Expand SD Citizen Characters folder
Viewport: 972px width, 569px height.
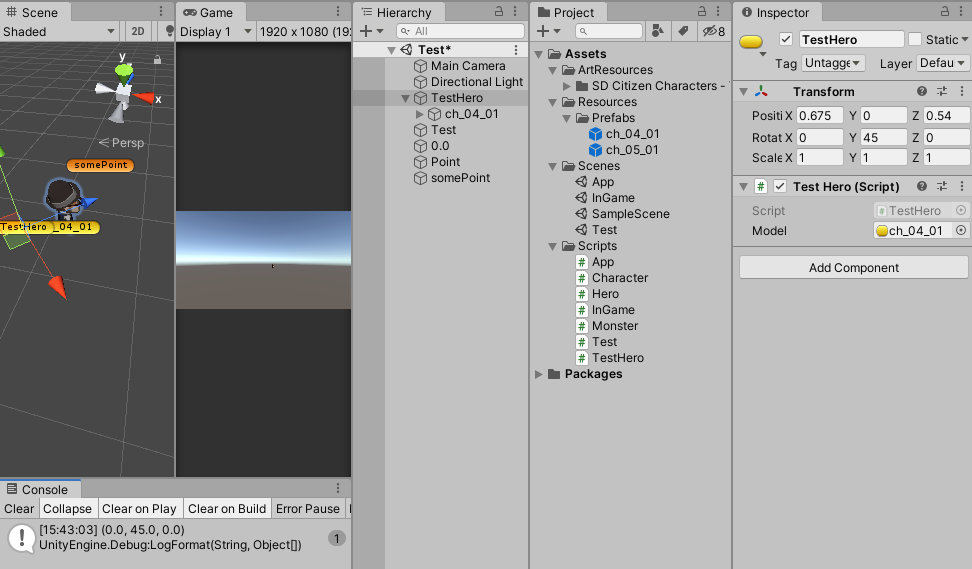pyautogui.click(x=567, y=86)
